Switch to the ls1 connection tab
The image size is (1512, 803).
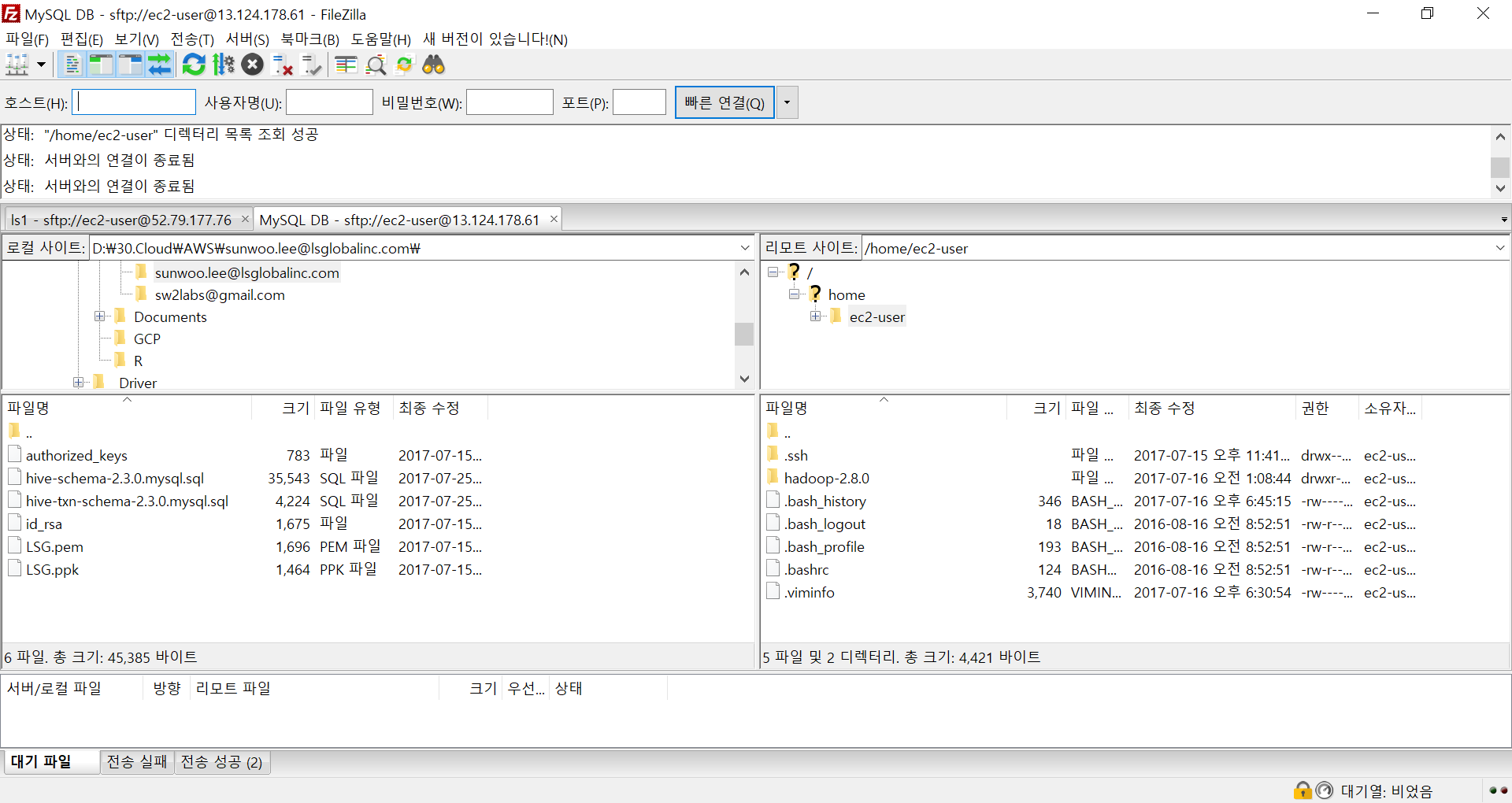[x=121, y=220]
